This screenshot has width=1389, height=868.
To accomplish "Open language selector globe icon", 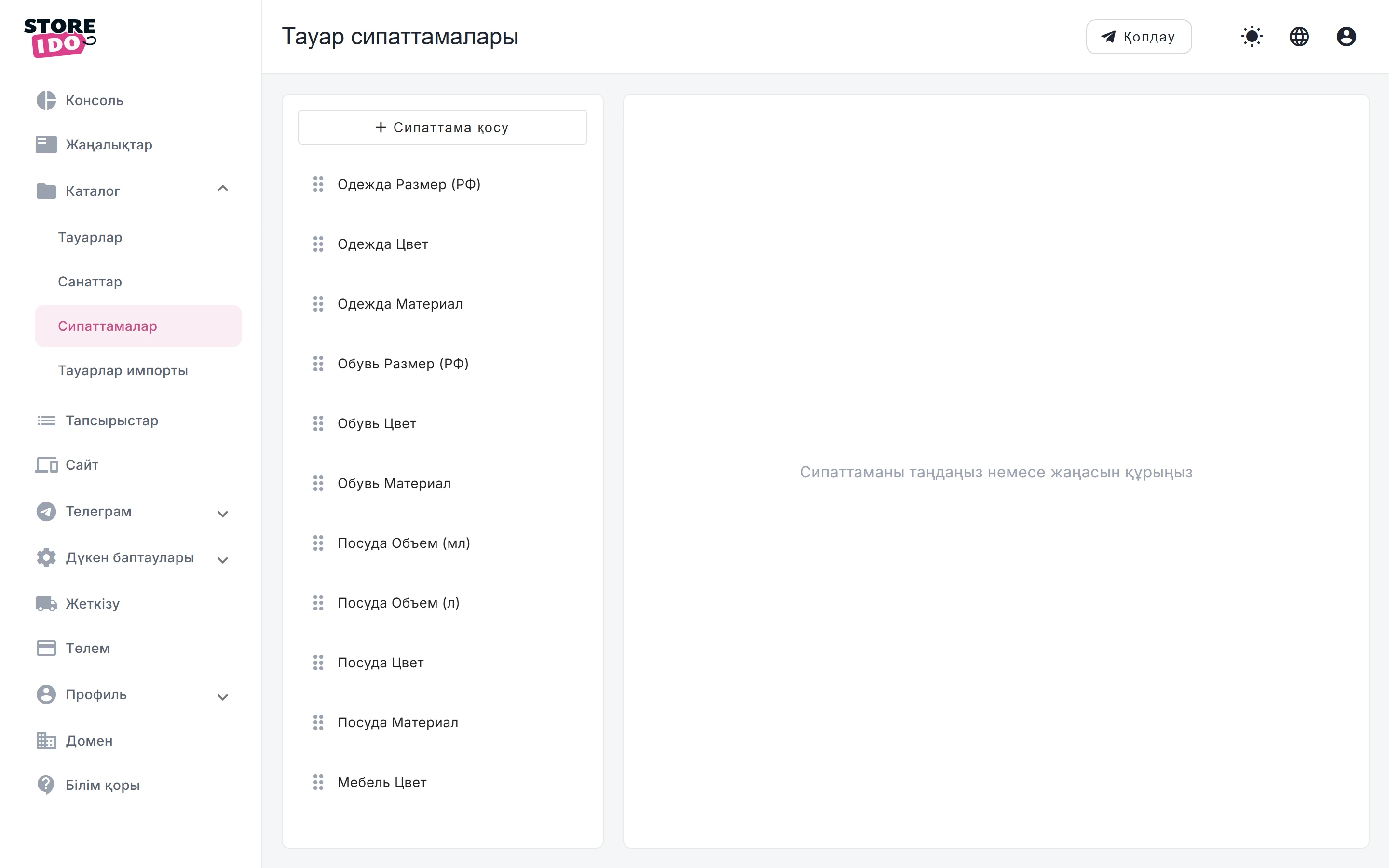I will pos(1299,37).
